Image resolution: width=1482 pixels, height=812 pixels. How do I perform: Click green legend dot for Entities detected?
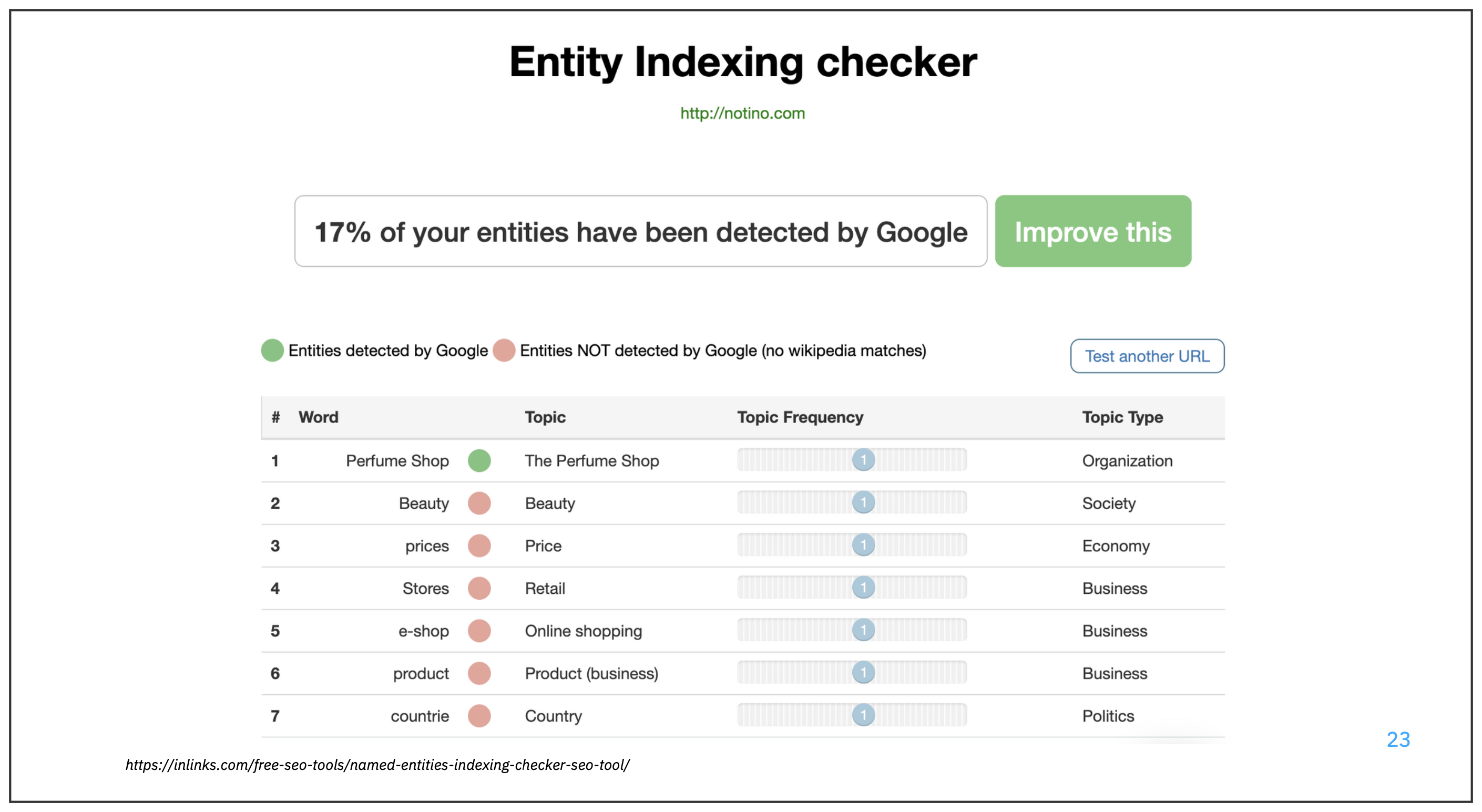tap(272, 350)
